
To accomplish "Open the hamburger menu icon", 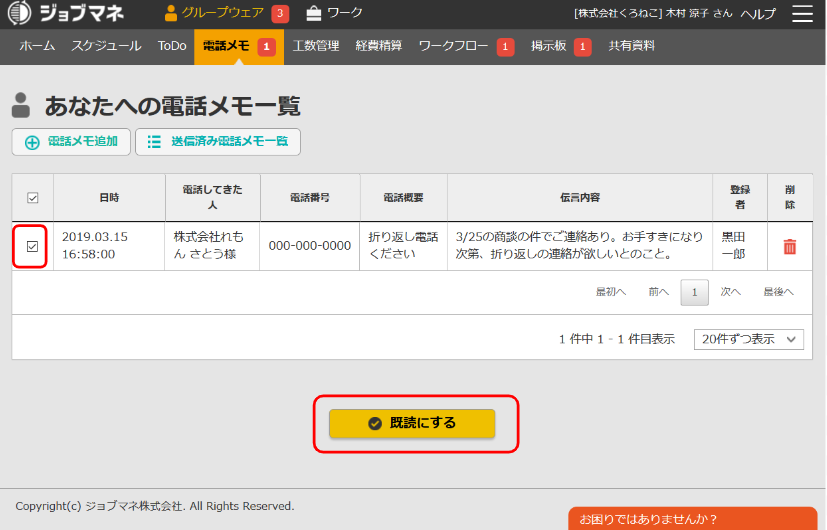I will [802, 14].
